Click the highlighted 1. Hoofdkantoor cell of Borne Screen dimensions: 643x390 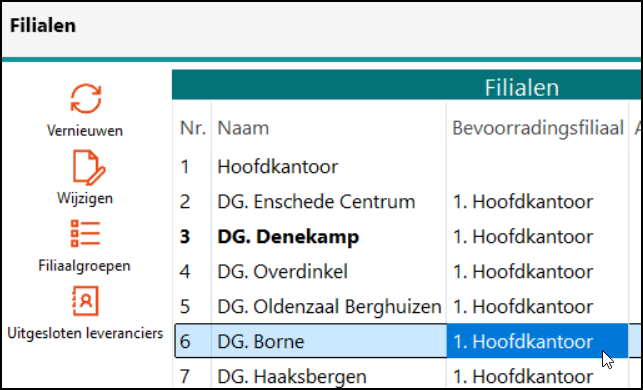(x=537, y=341)
